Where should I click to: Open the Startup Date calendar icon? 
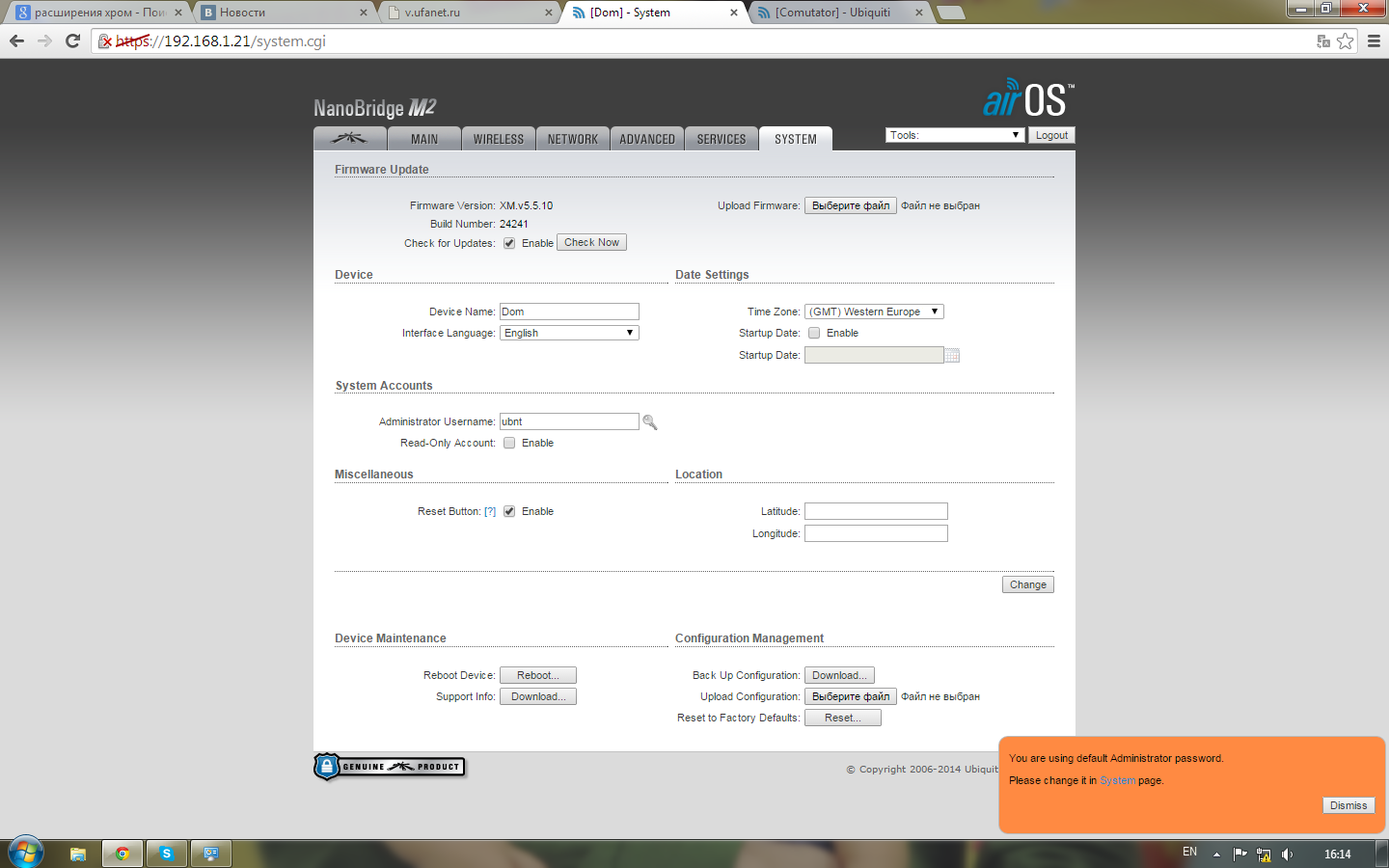pyautogui.click(x=952, y=356)
